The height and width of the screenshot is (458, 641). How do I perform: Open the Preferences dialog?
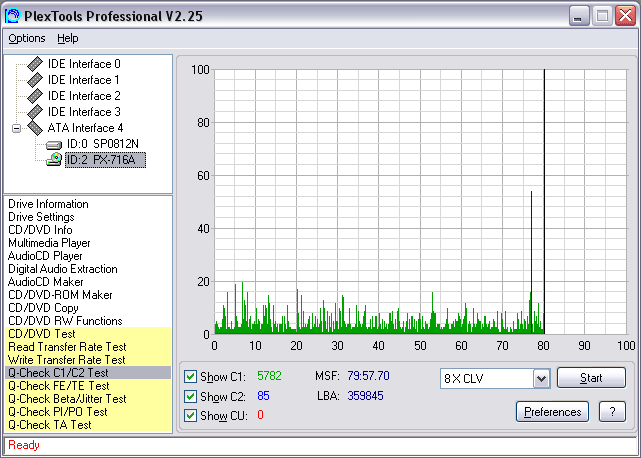552,411
